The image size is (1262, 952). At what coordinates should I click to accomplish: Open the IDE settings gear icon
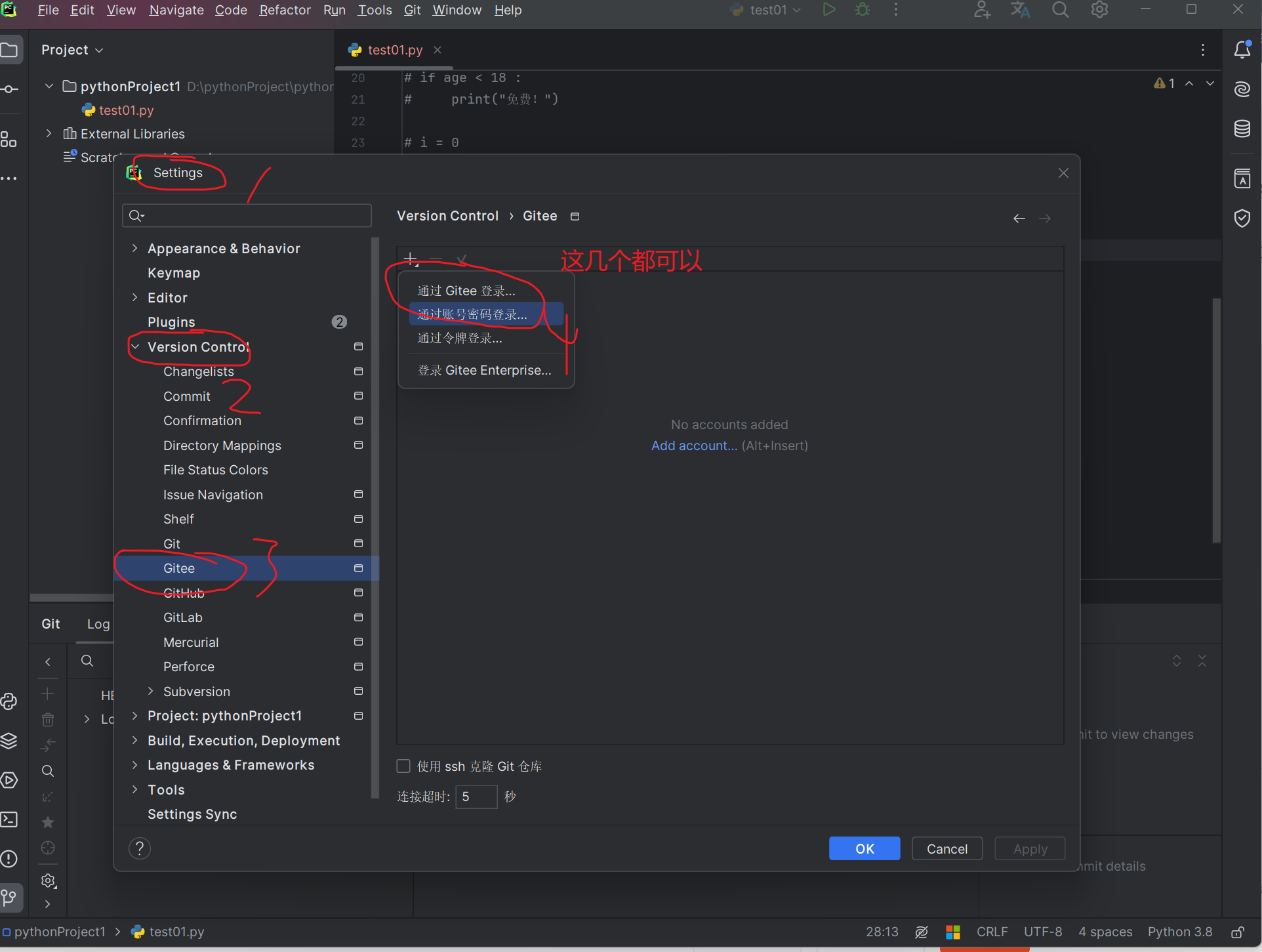(x=1099, y=10)
